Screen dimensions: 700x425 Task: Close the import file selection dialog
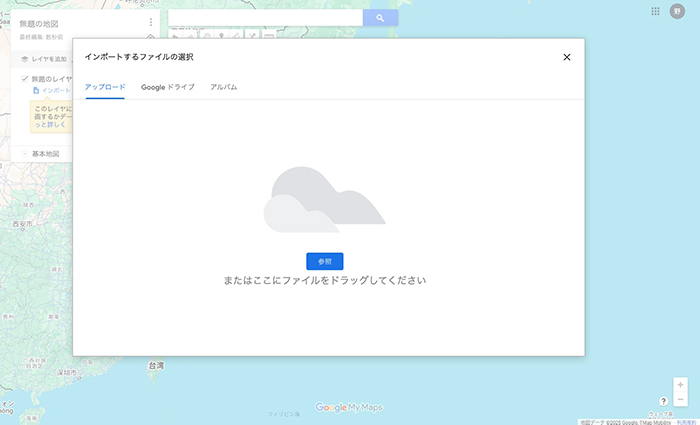click(567, 57)
